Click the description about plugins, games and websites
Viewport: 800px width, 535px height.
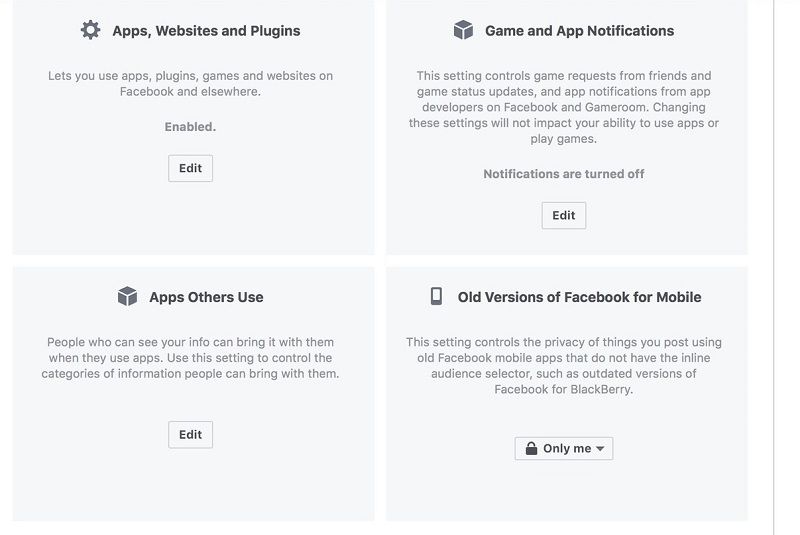(x=190, y=83)
